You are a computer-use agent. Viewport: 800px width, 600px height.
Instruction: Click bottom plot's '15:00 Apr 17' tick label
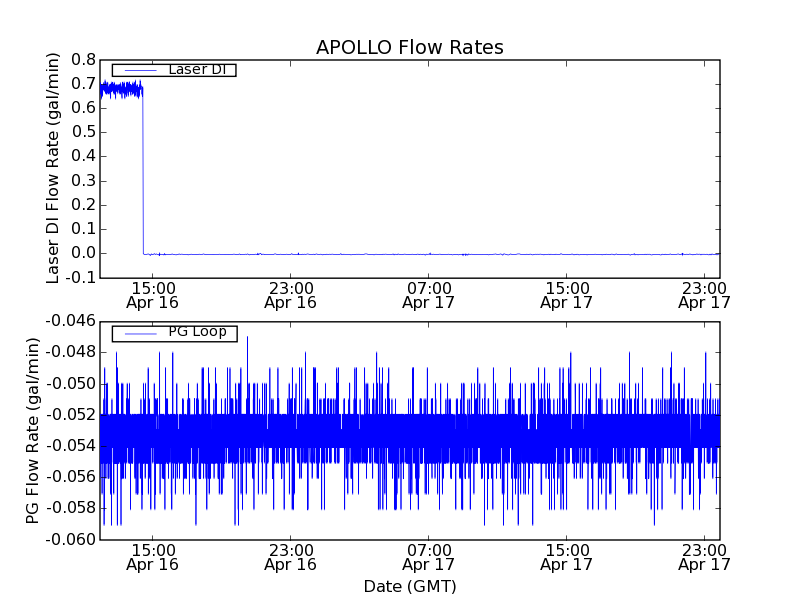point(566,557)
